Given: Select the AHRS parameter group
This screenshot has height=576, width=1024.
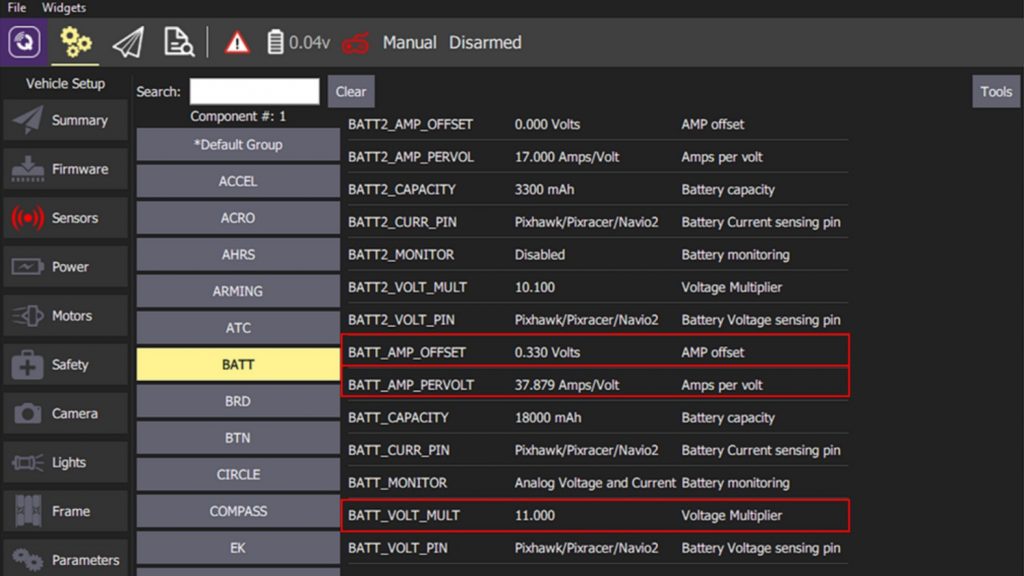Looking at the screenshot, I should tap(238, 255).
